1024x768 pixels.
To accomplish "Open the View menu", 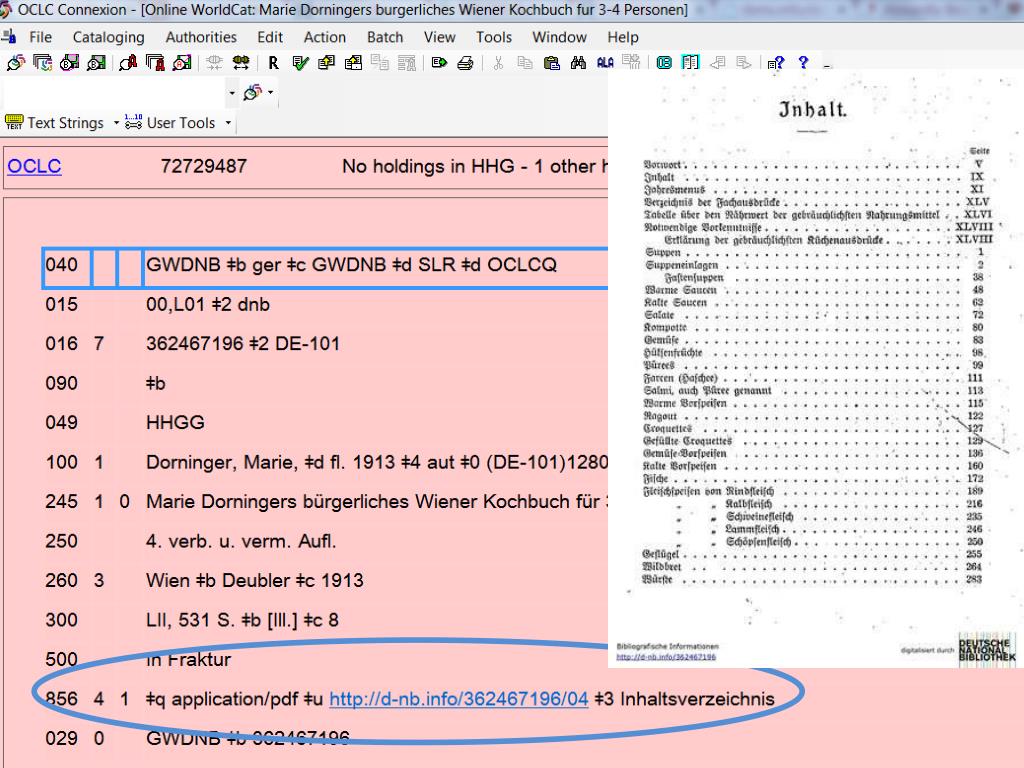I will (x=440, y=37).
